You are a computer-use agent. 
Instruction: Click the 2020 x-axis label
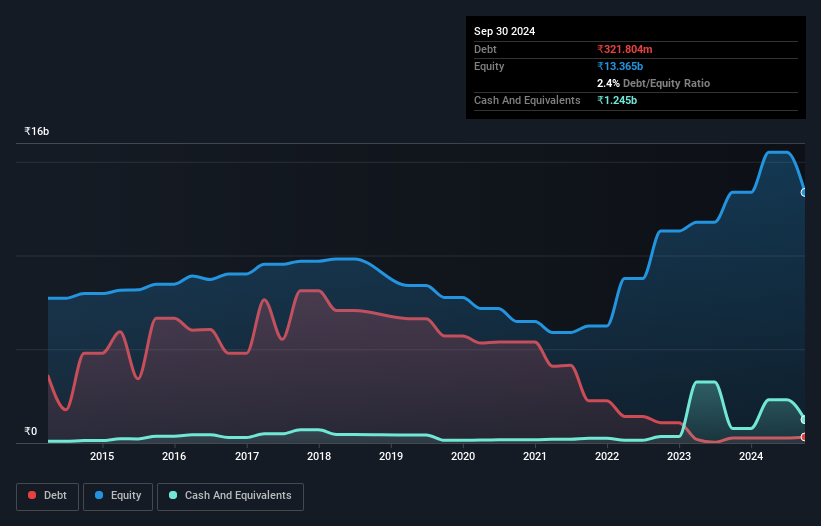[463, 456]
